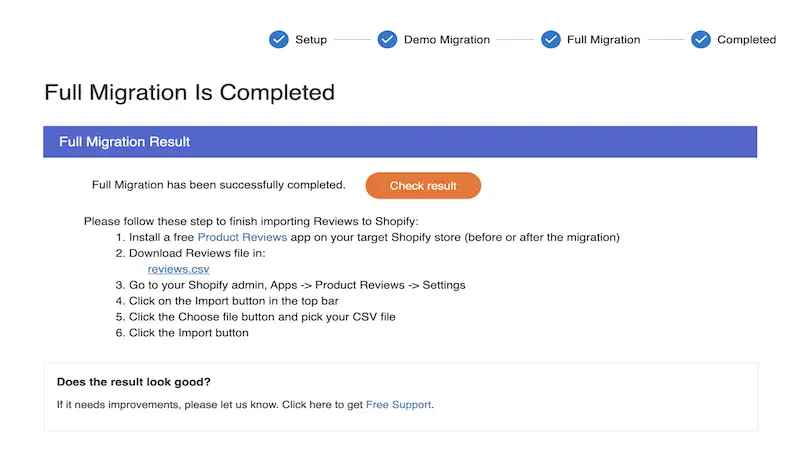
Task: Download the reviews.csv file
Action: tap(178, 269)
